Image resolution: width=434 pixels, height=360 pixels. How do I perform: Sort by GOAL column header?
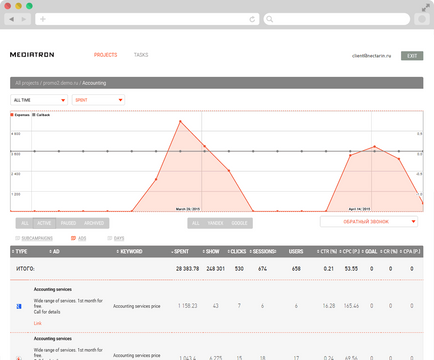369,251
